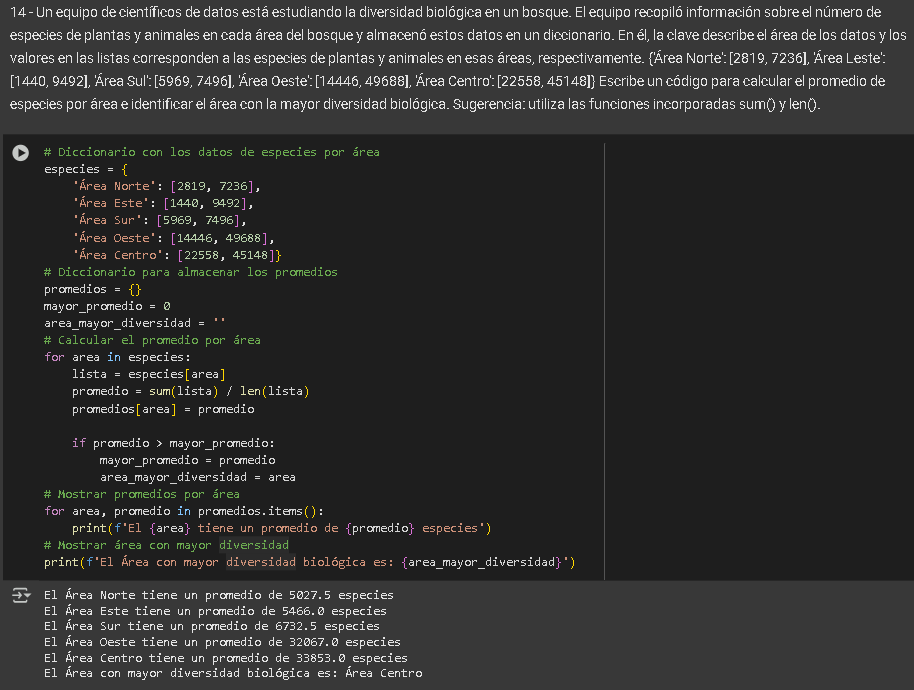Viewport: 914px width, 690px height.
Task: Click the line 'for area in especies:'
Action: 117,357
